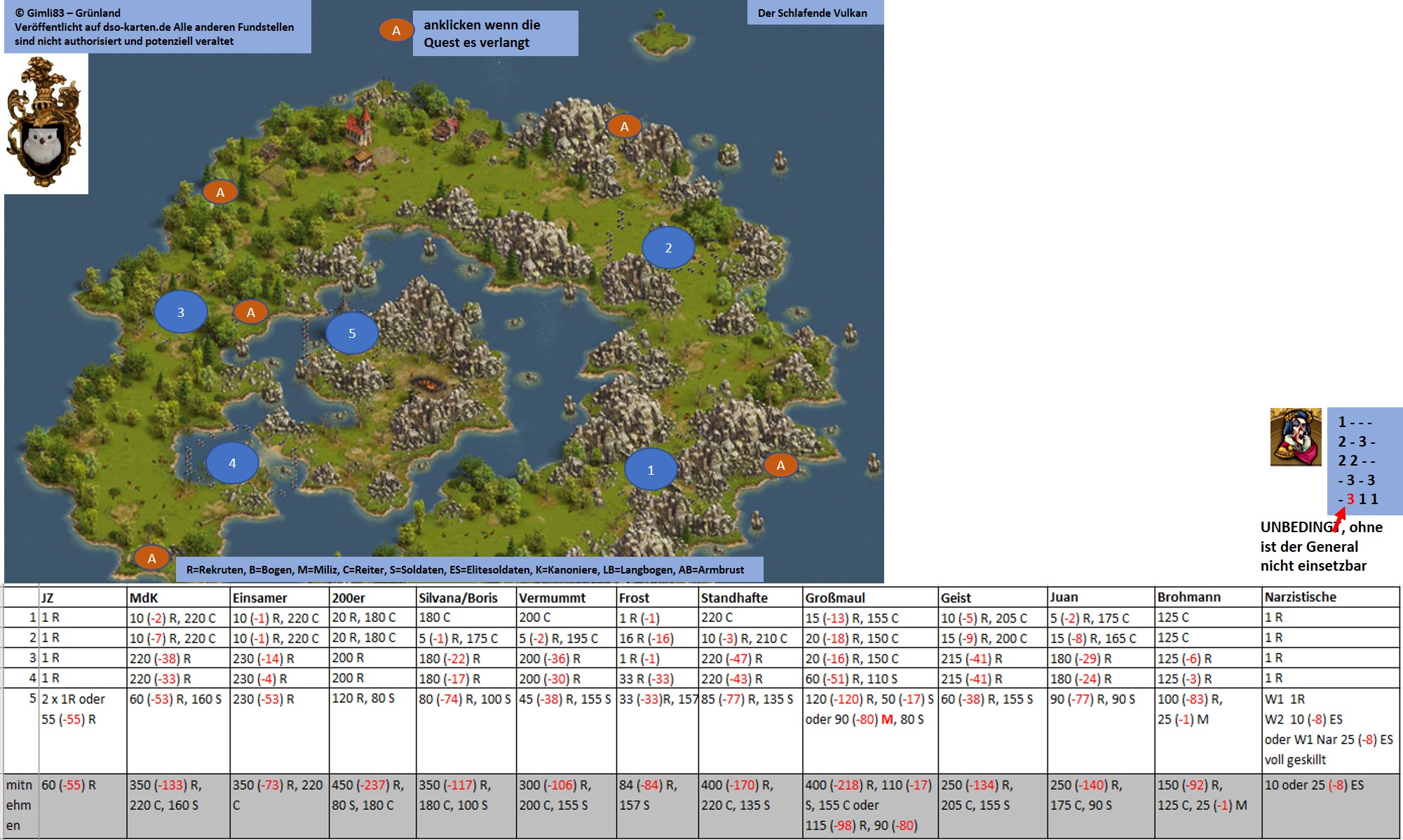Click orange A marker at southwest coast

click(x=151, y=558)
